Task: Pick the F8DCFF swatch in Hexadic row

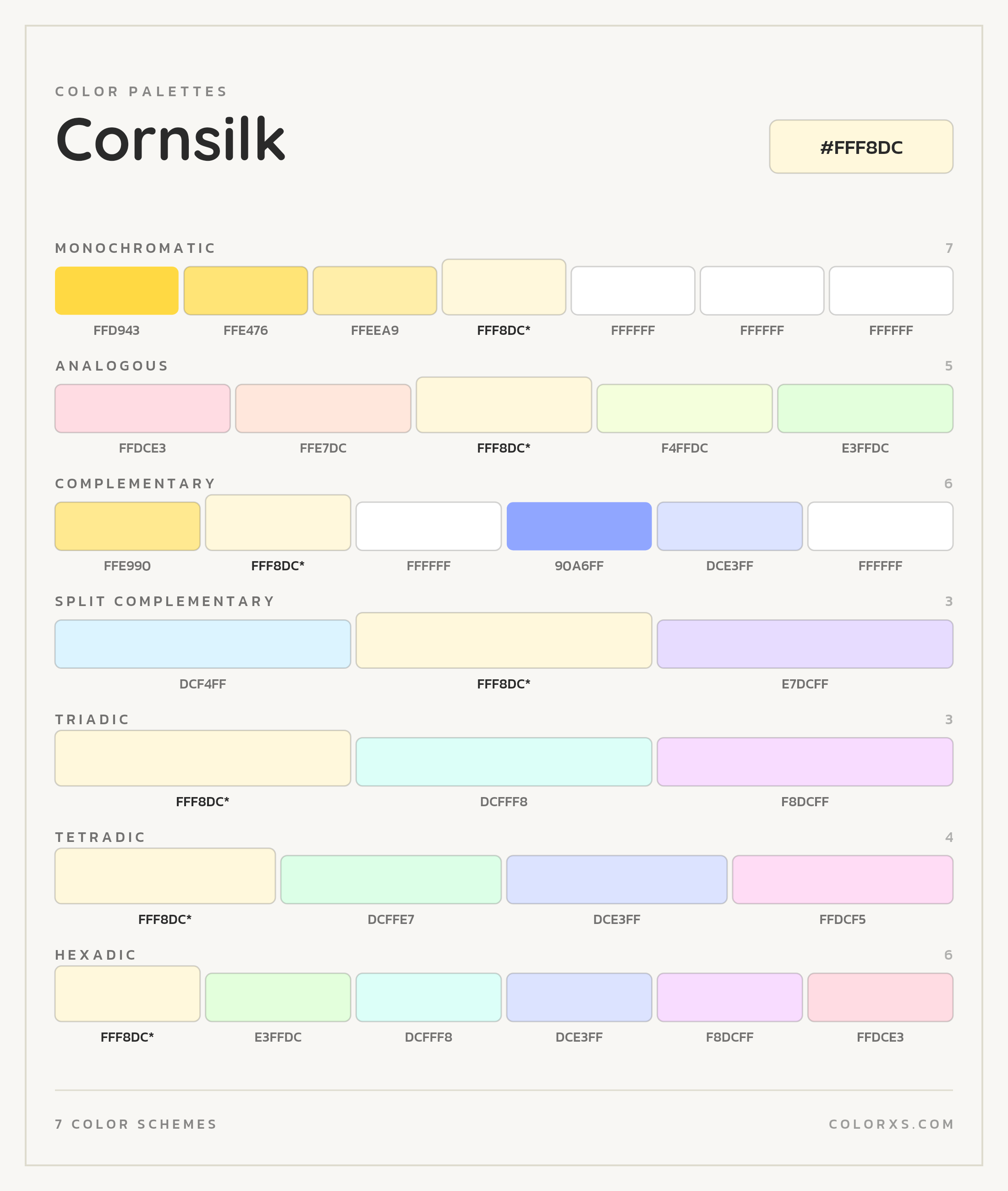Action: [730, 997]
